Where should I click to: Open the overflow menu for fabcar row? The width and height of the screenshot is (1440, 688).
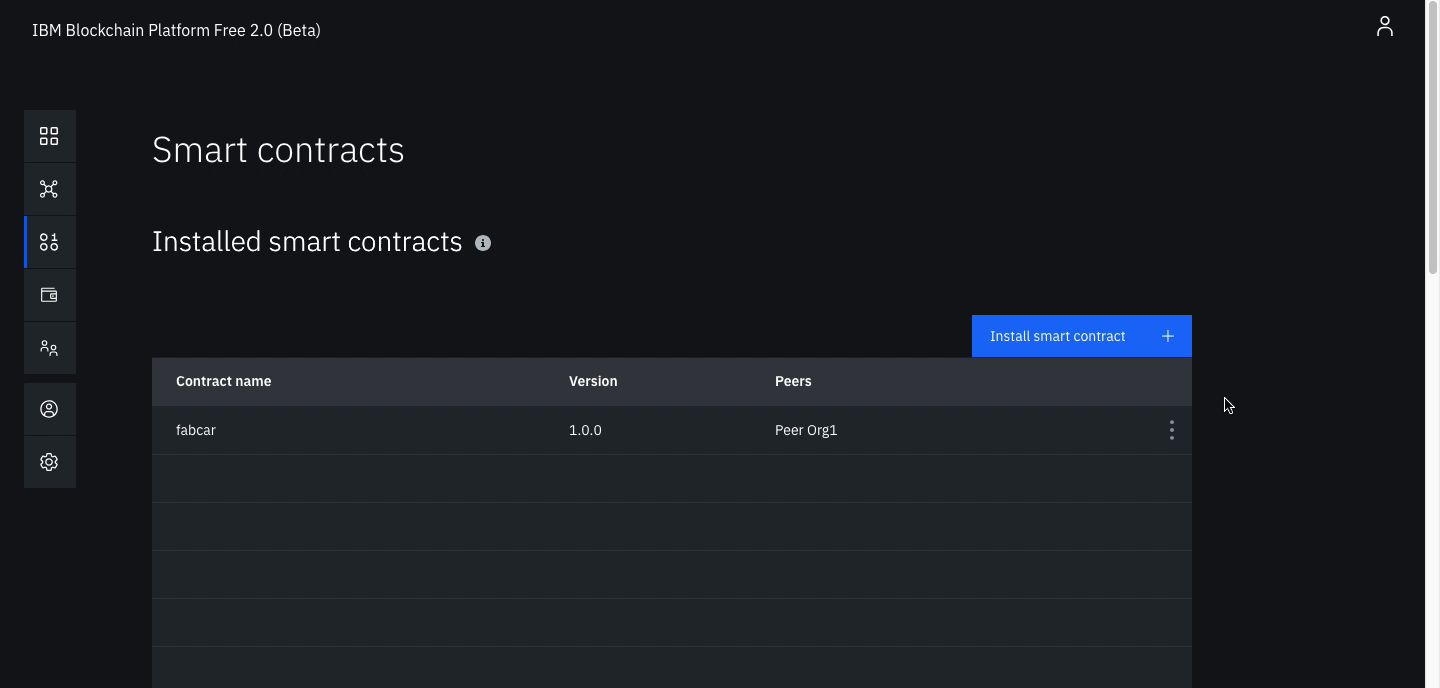pos(1172,430)
